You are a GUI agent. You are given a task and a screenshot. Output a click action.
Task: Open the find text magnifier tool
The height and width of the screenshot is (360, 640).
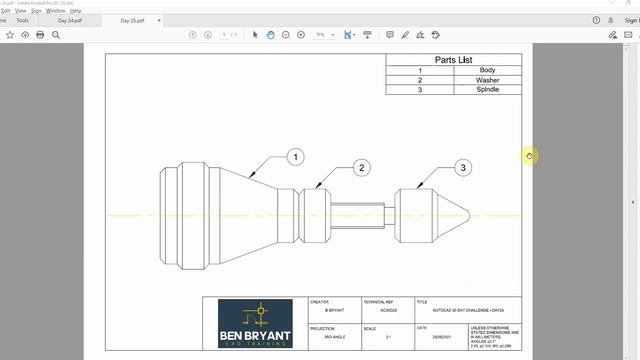[x=56, y=35]
